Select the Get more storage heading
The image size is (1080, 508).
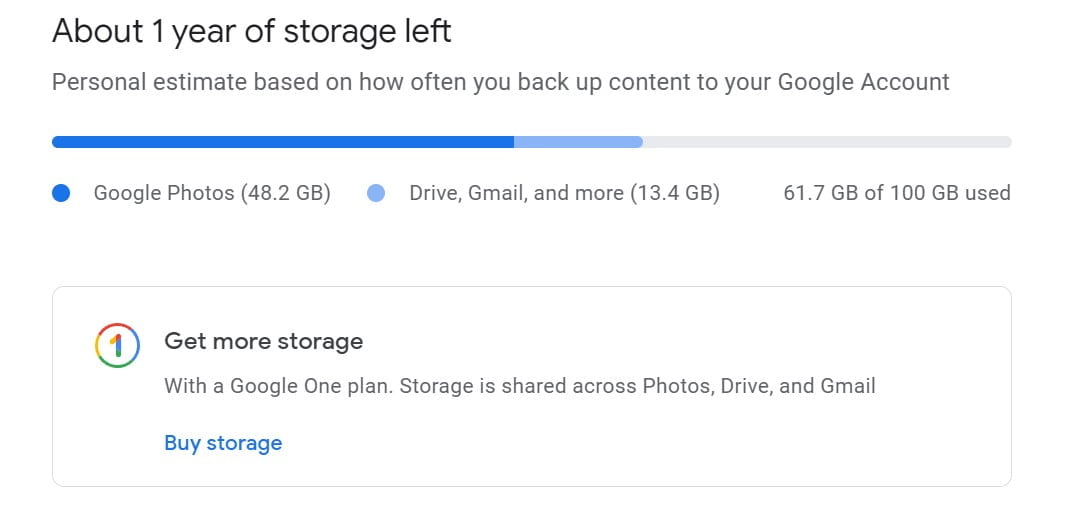point(263,342)
